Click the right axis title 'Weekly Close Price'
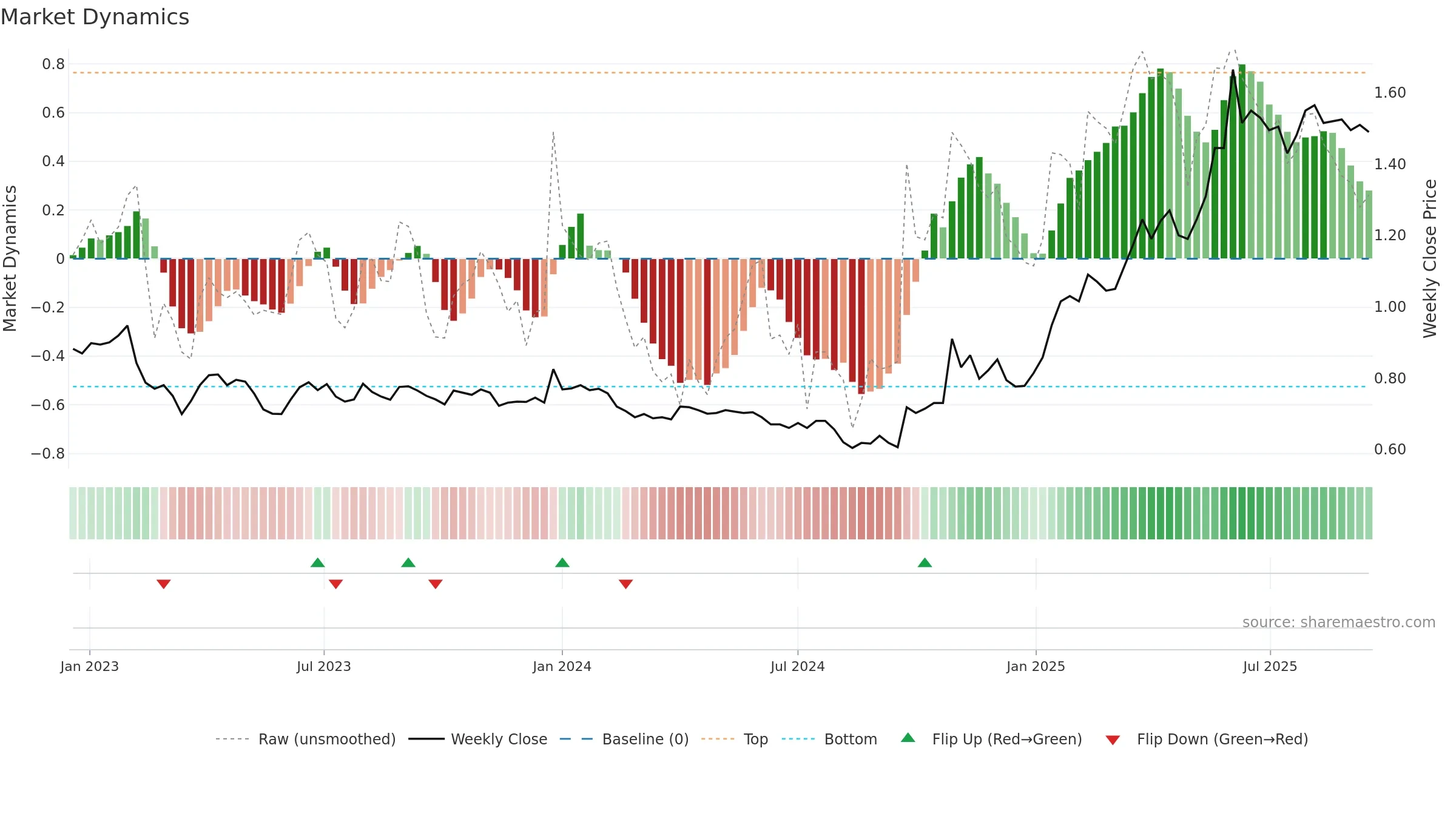Viewport: 1456px width, 819px height. (1430, 258)
